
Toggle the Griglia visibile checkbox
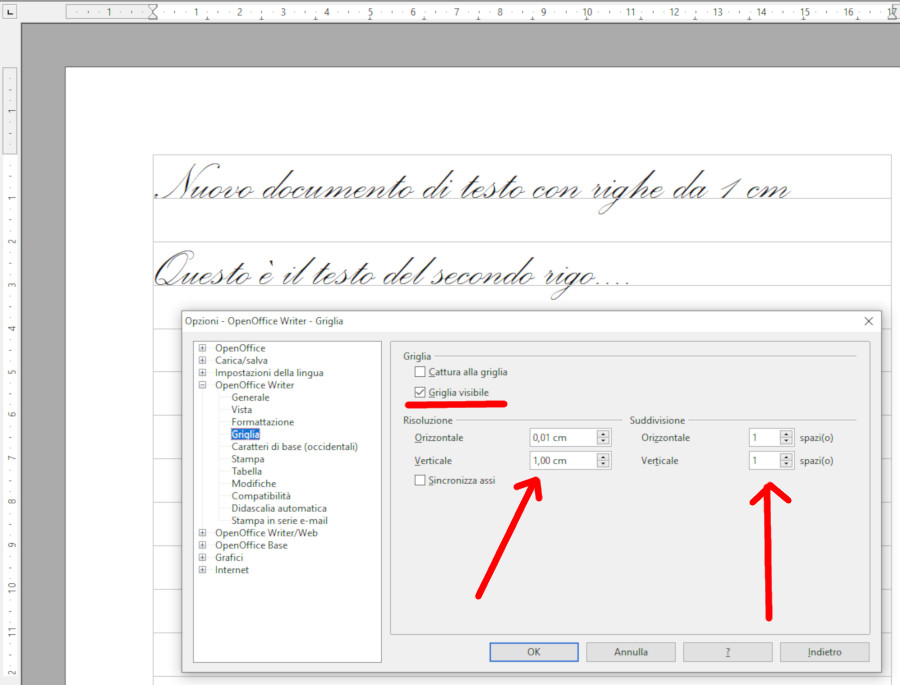[420, 393]
